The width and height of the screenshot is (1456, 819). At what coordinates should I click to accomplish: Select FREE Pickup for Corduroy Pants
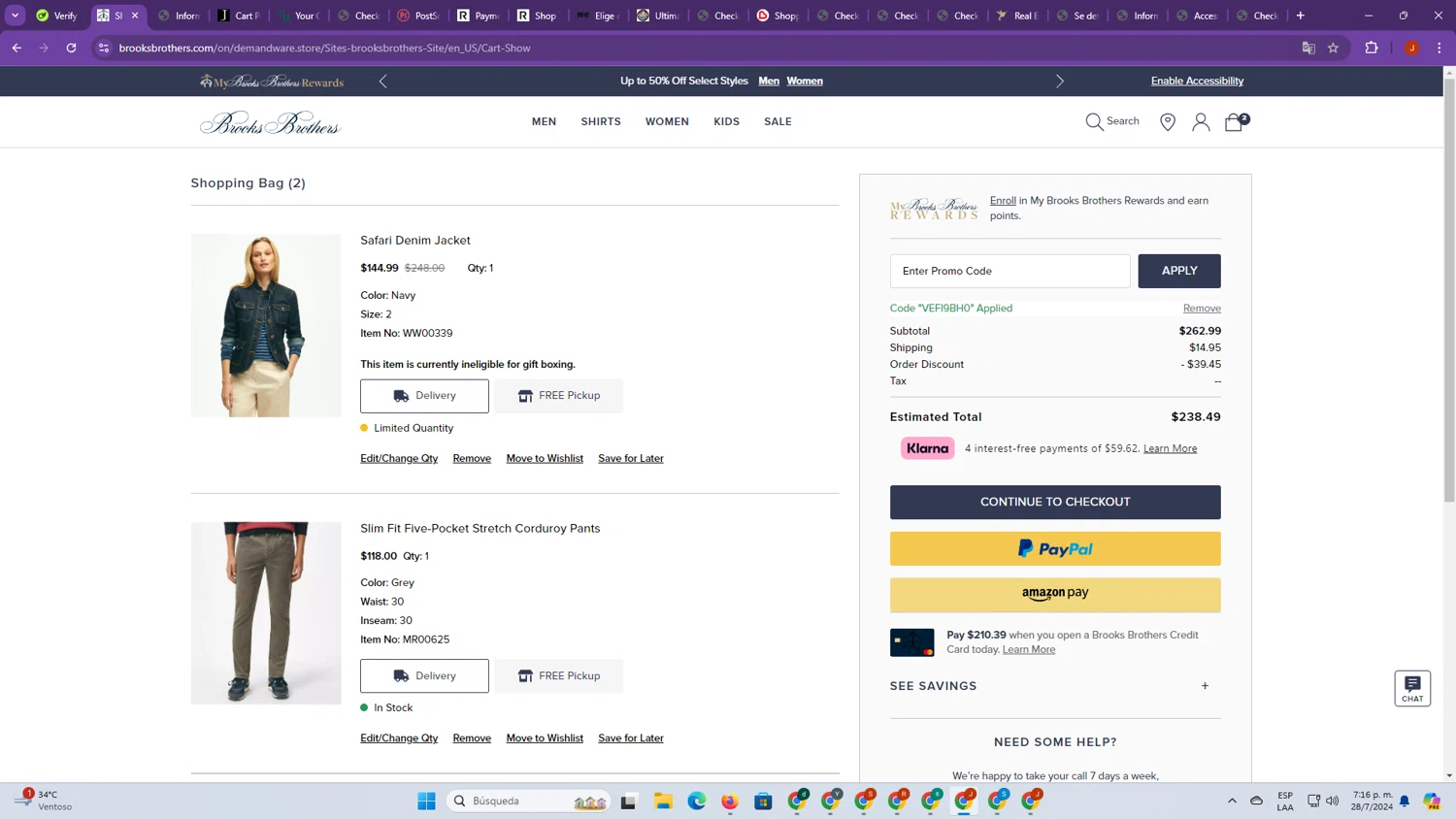click(558, 676)
